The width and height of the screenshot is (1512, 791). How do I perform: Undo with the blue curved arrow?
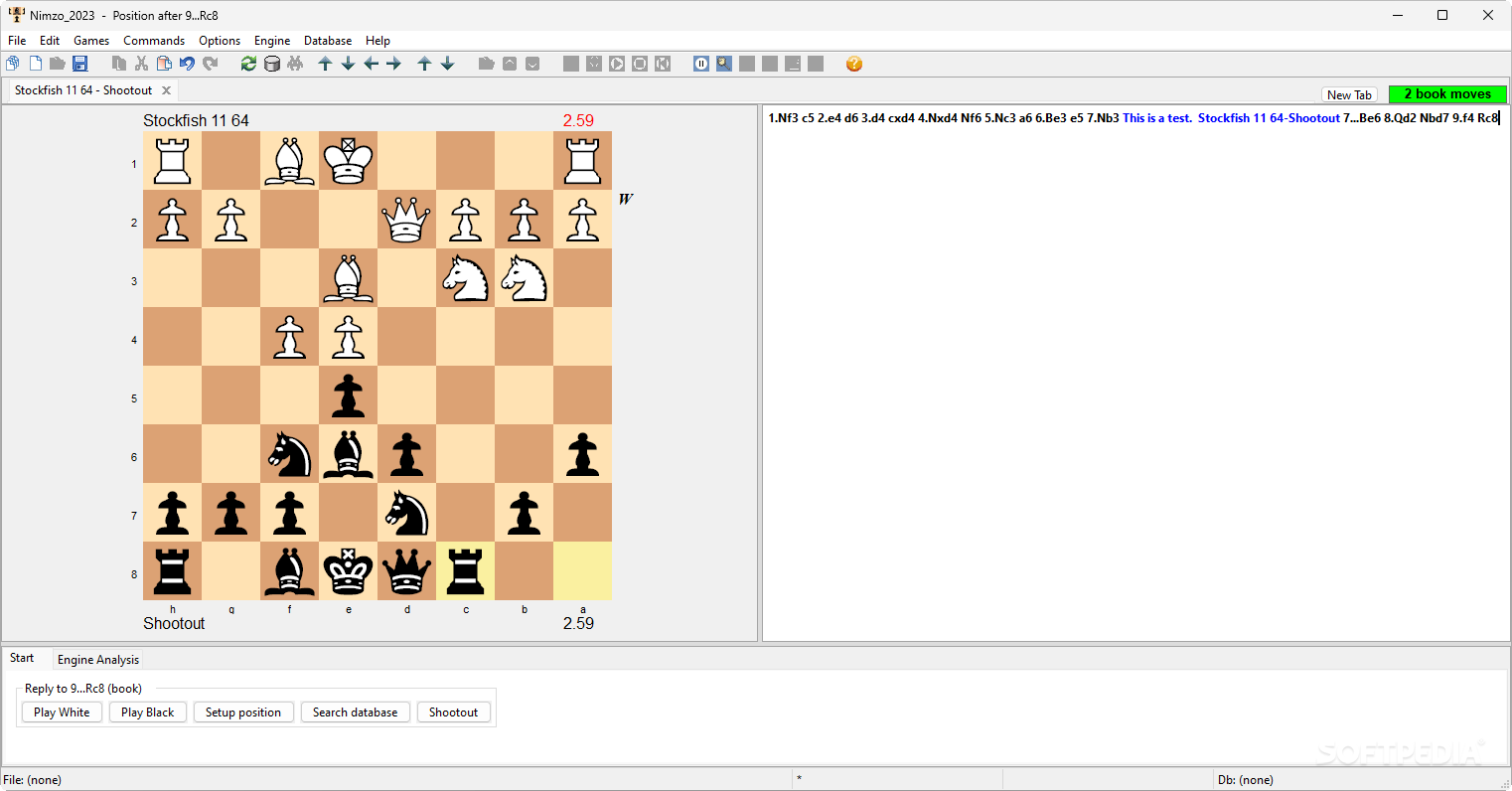[x=187, y=64]
